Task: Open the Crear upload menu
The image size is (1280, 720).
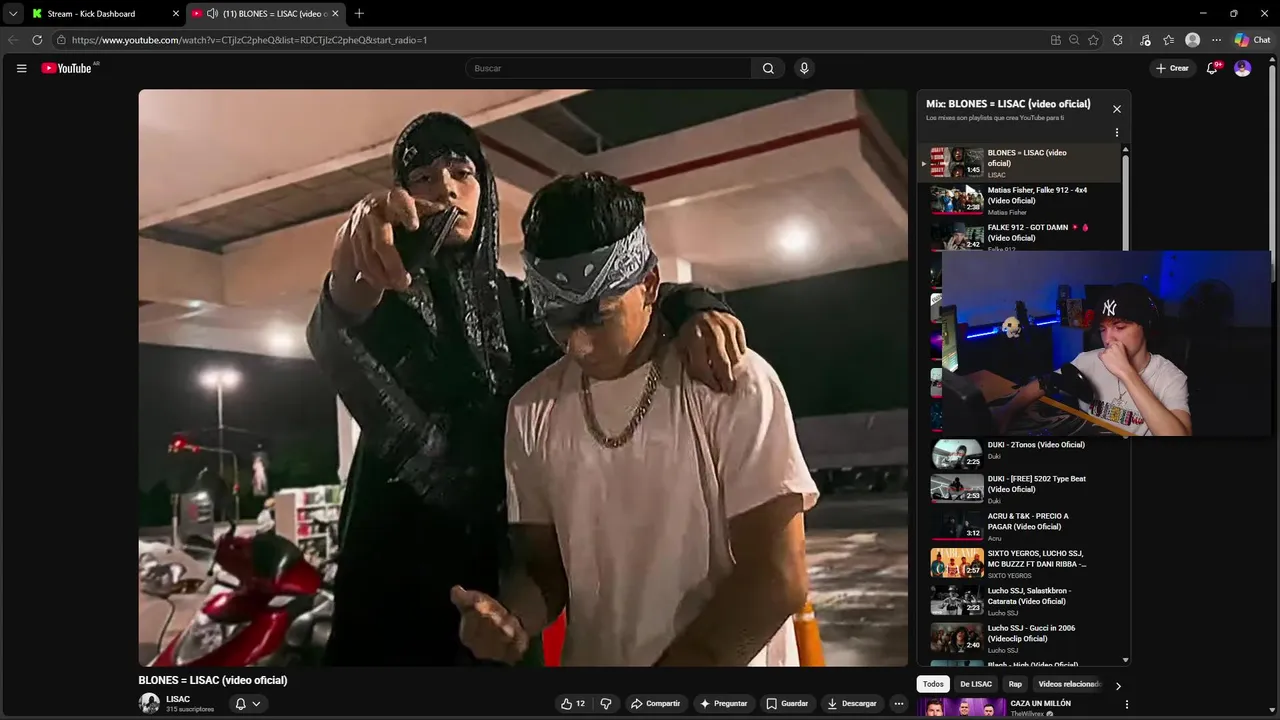Action: (1171, 68)
